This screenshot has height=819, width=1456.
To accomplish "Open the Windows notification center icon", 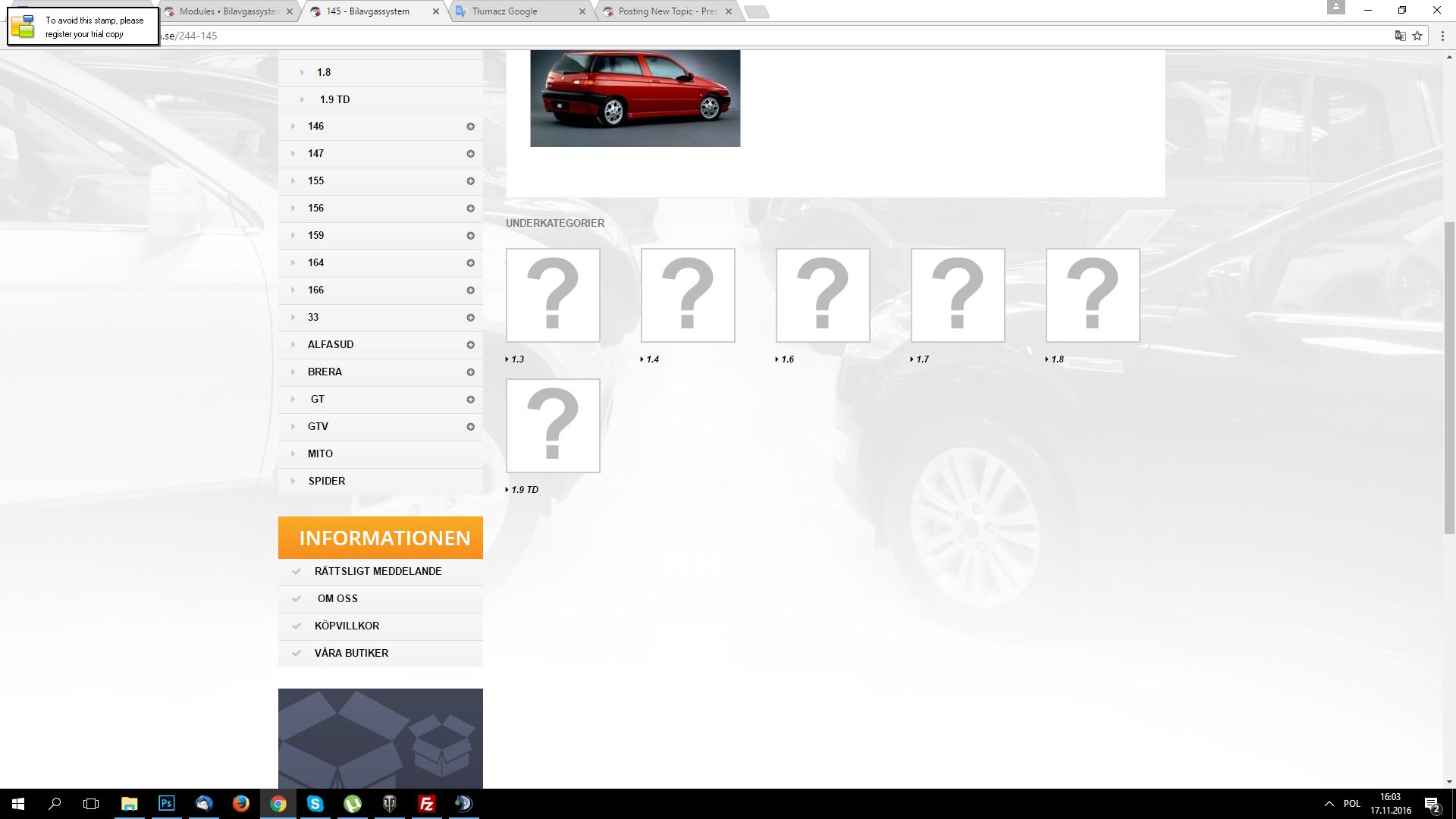I will point(1432,804).
